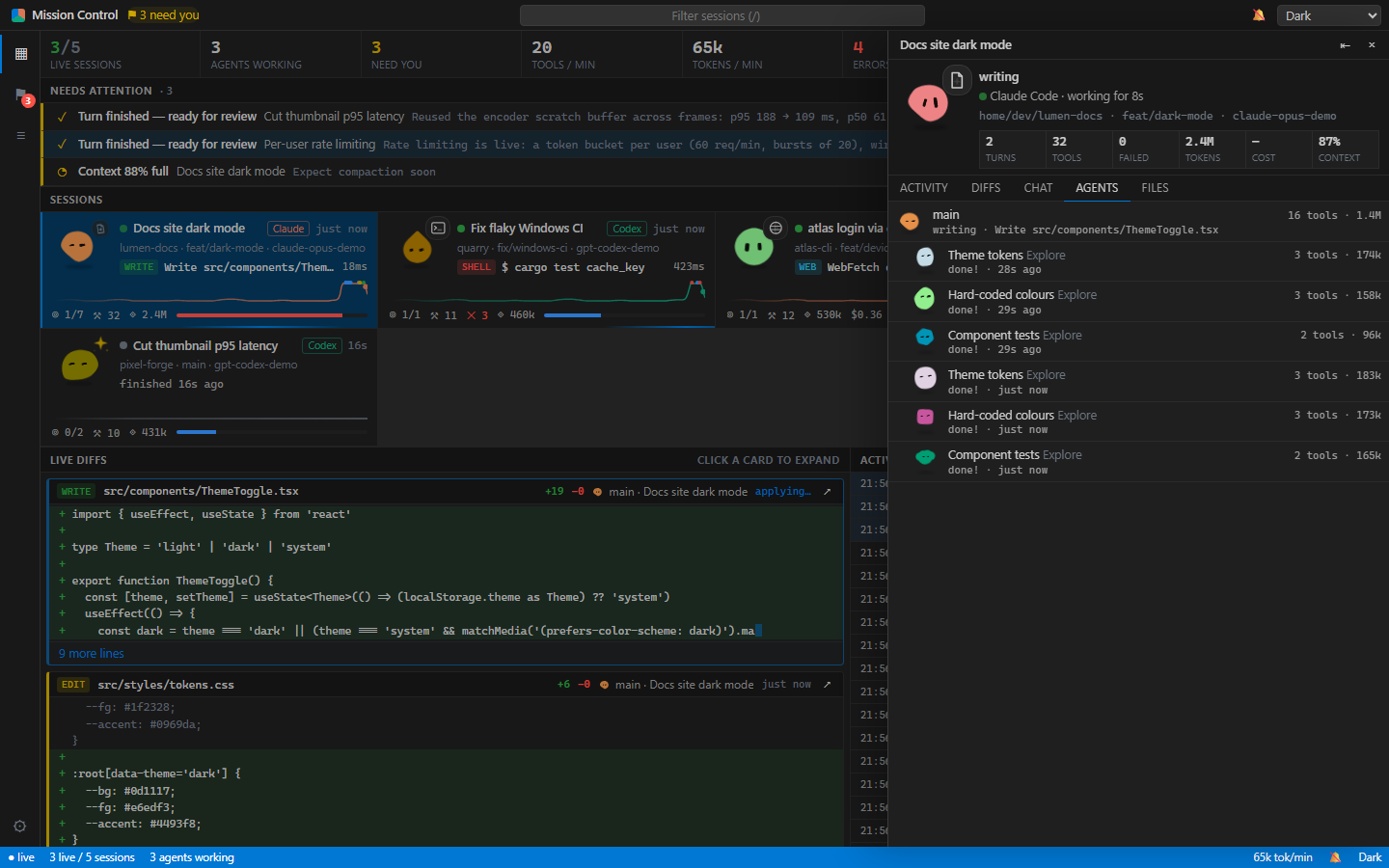Show 9 more lines in ThemeToggle diff
This screenshot has height=868, width=1389.
(91, 654)
